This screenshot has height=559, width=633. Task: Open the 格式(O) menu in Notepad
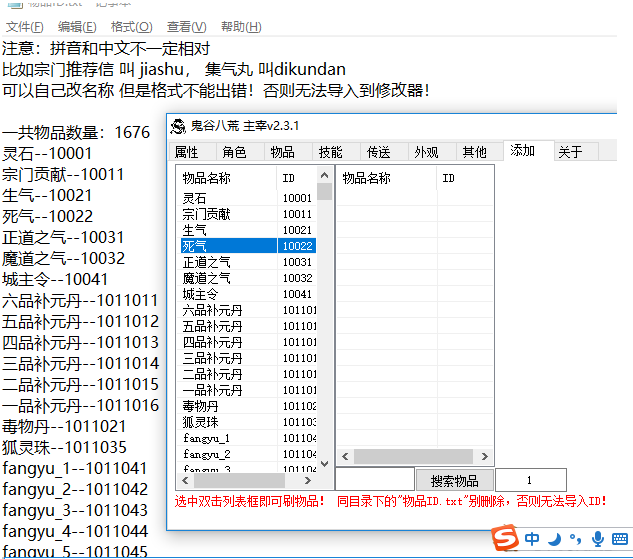(132, 27)
